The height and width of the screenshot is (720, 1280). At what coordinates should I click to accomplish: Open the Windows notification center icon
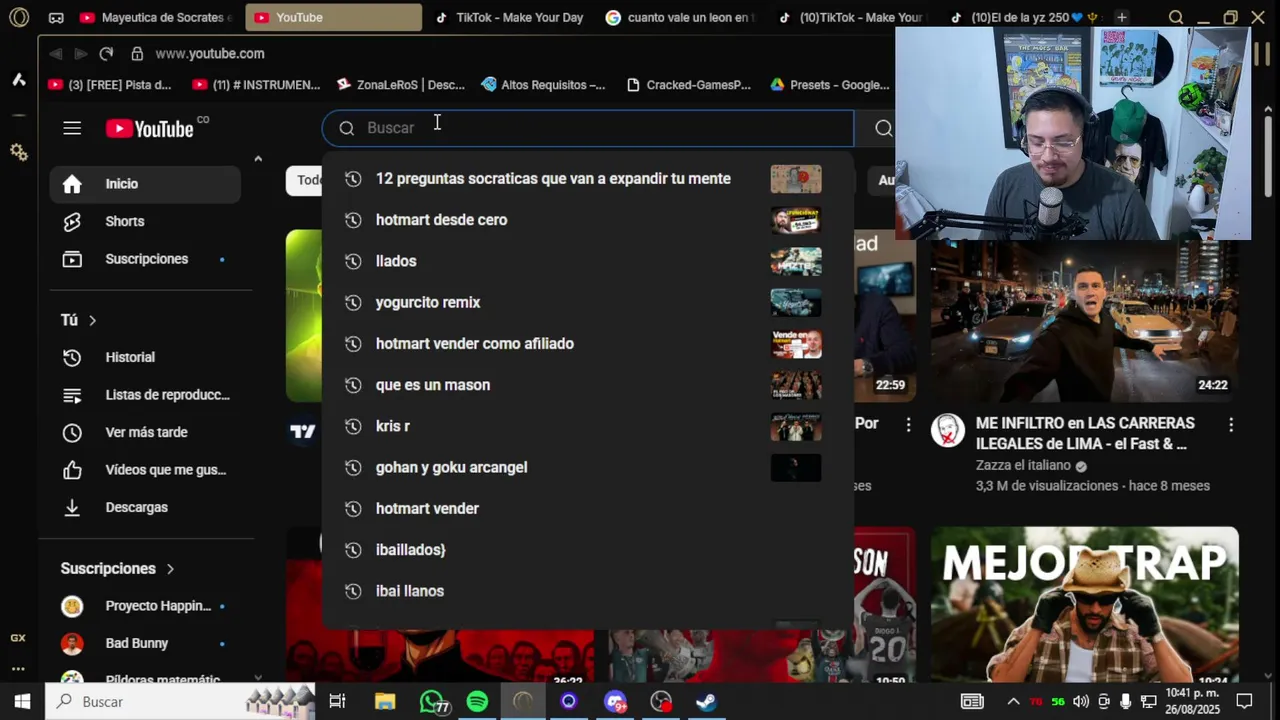1244,702
